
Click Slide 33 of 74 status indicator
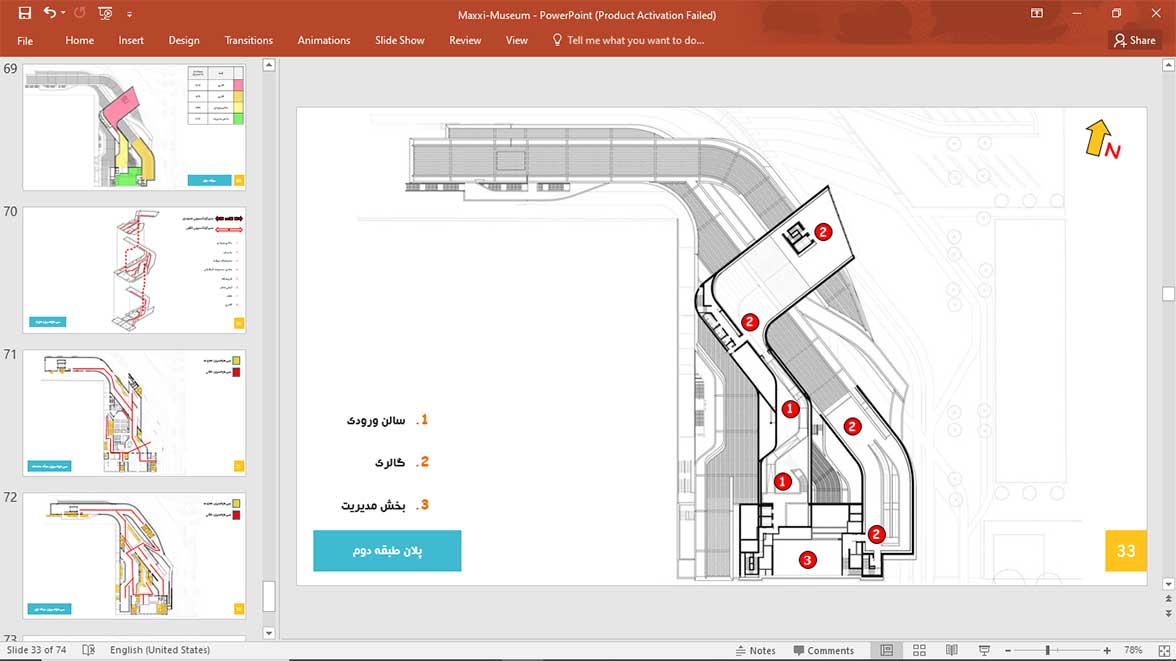click(37, 650)
